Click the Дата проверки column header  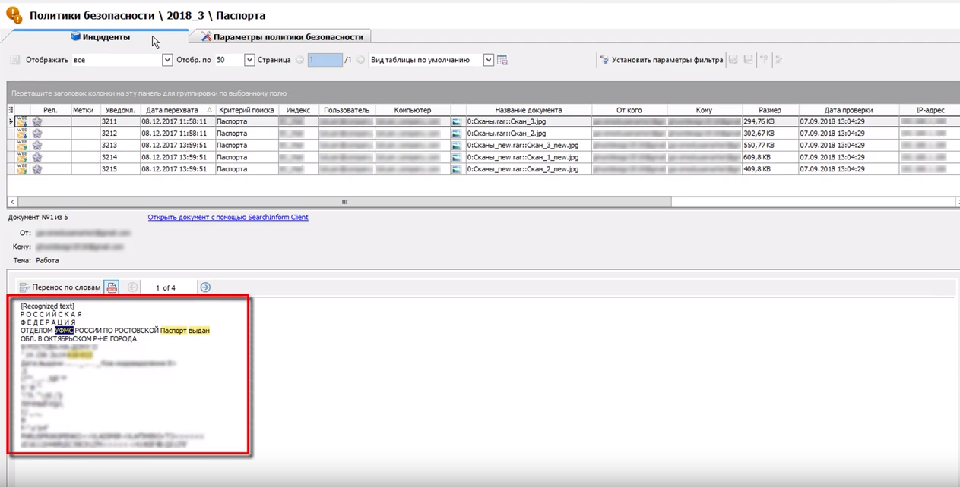(849, 110)
